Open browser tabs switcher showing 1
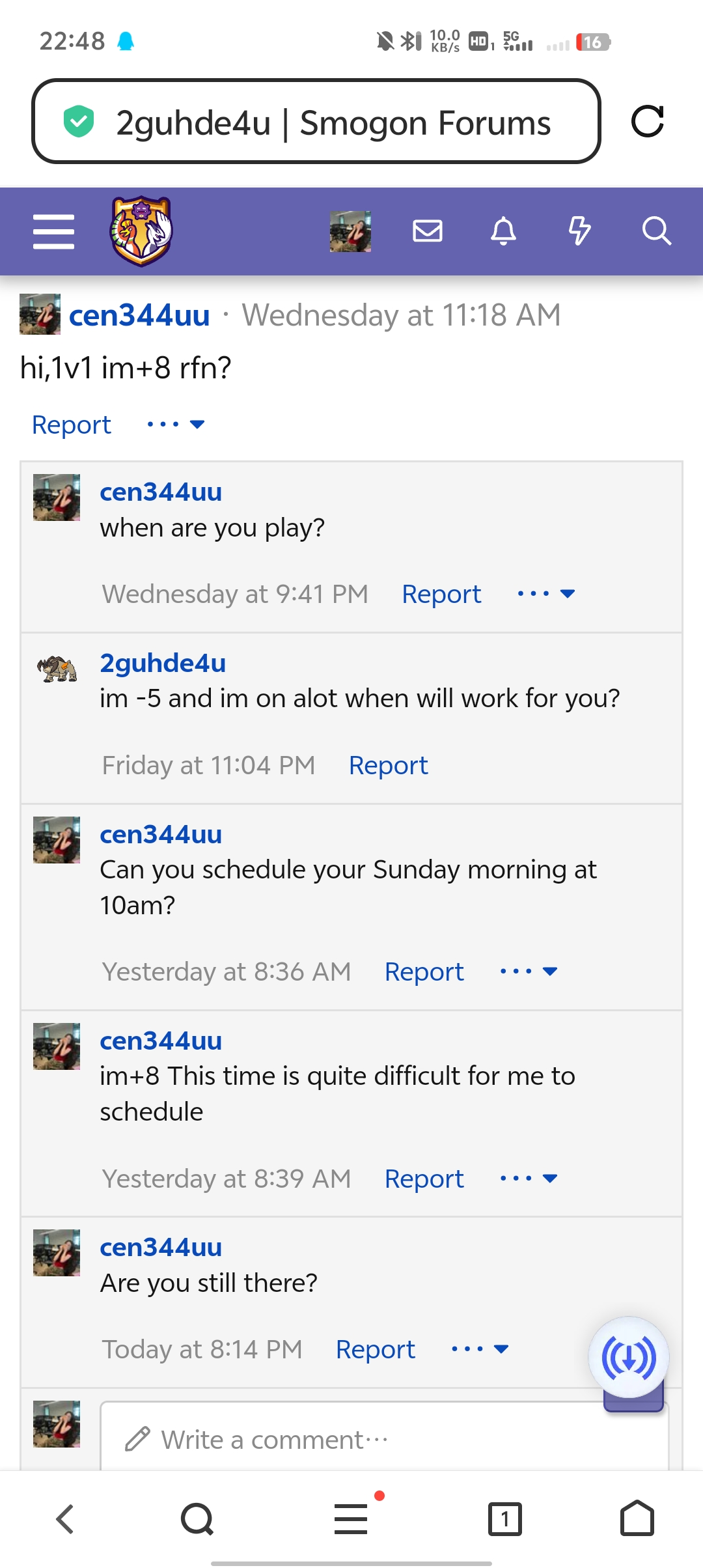This screenshot has width=703, height=1568. click(x=504, y=1519)
